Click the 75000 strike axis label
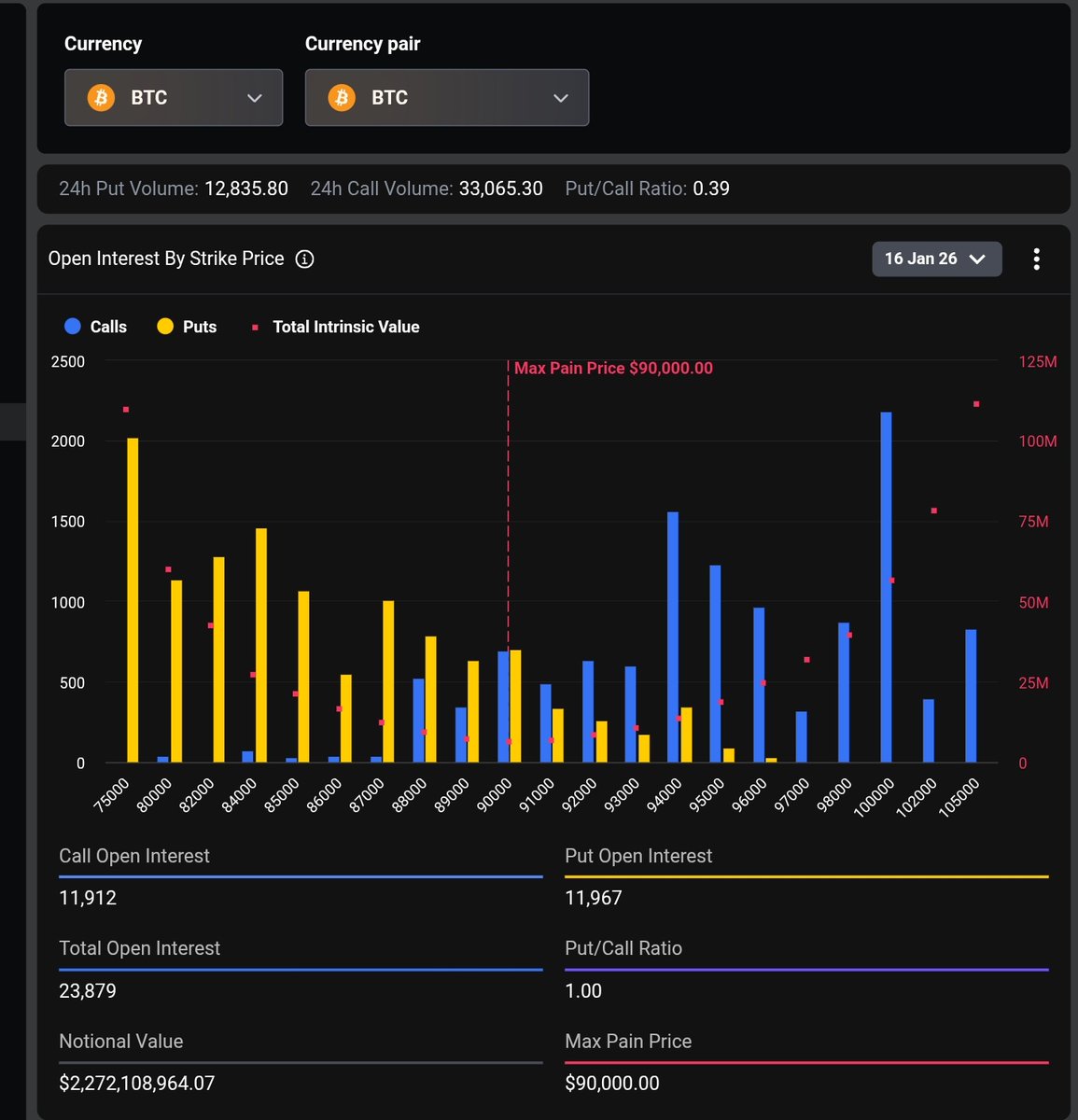 [113, 794]
